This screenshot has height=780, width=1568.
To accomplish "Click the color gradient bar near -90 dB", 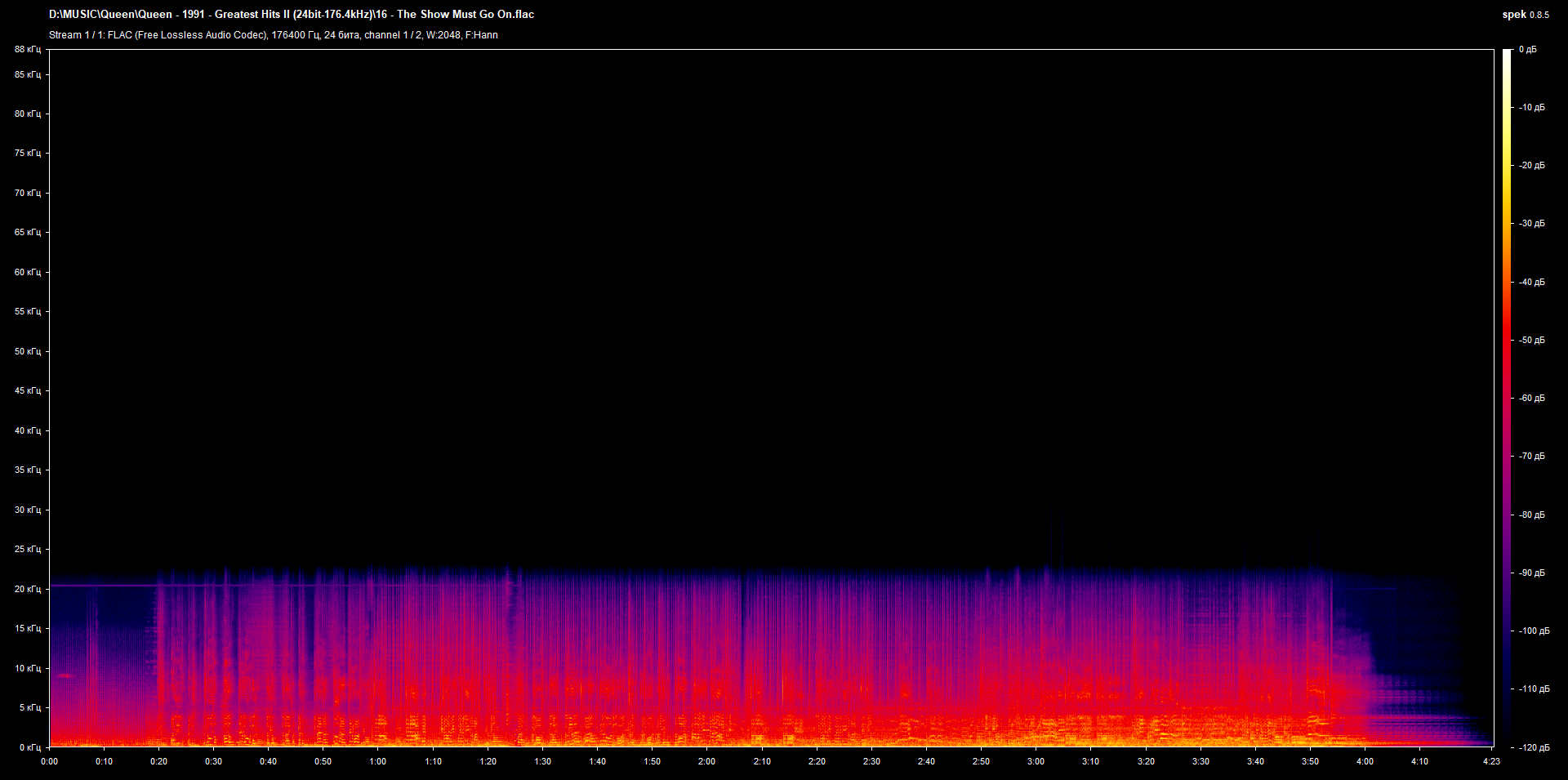I will pyautogui.click(x=1508, y=573).
